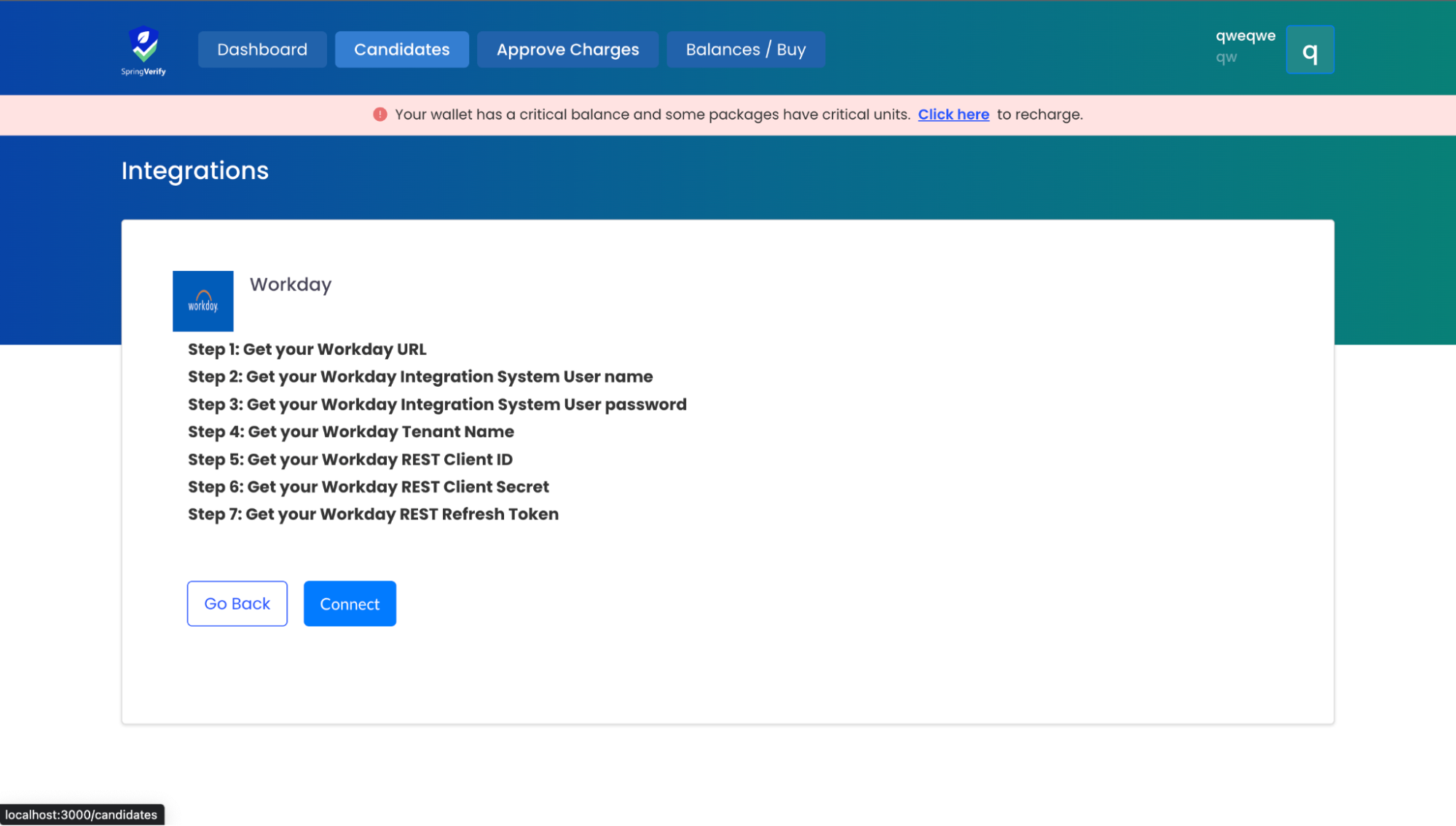Image resolution: width=1456 pixels, height=826 pixels.
Task: Expand Step 7 REST Refresh Token
Action: (372, 514)
